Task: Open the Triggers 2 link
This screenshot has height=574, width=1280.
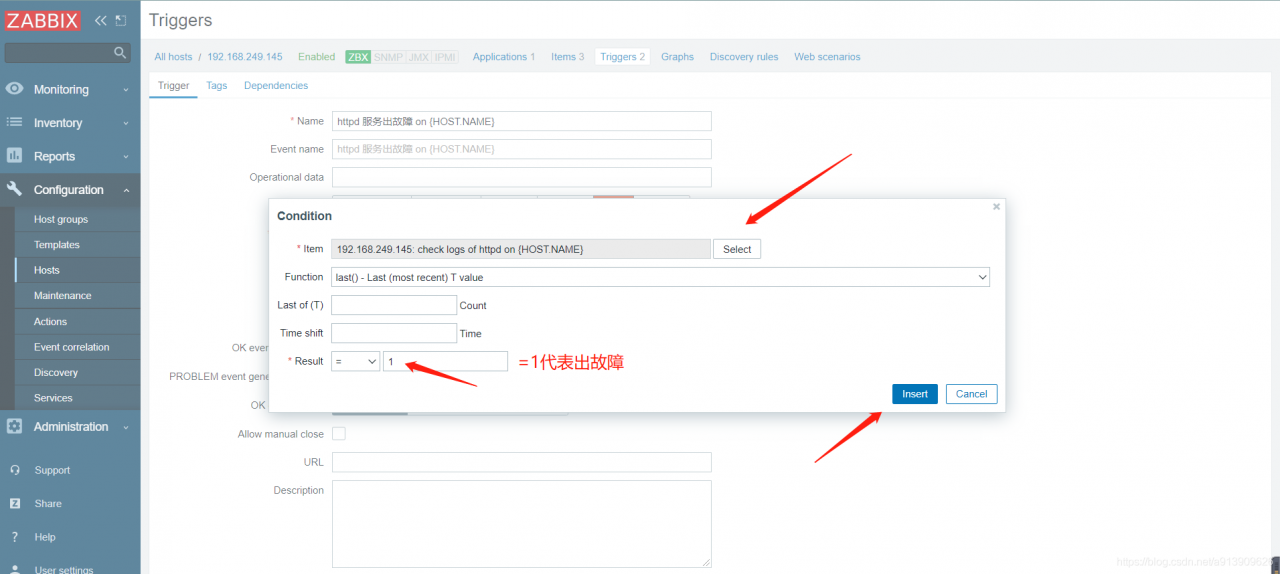Action: pyautogui.click(x=622, y=57)
